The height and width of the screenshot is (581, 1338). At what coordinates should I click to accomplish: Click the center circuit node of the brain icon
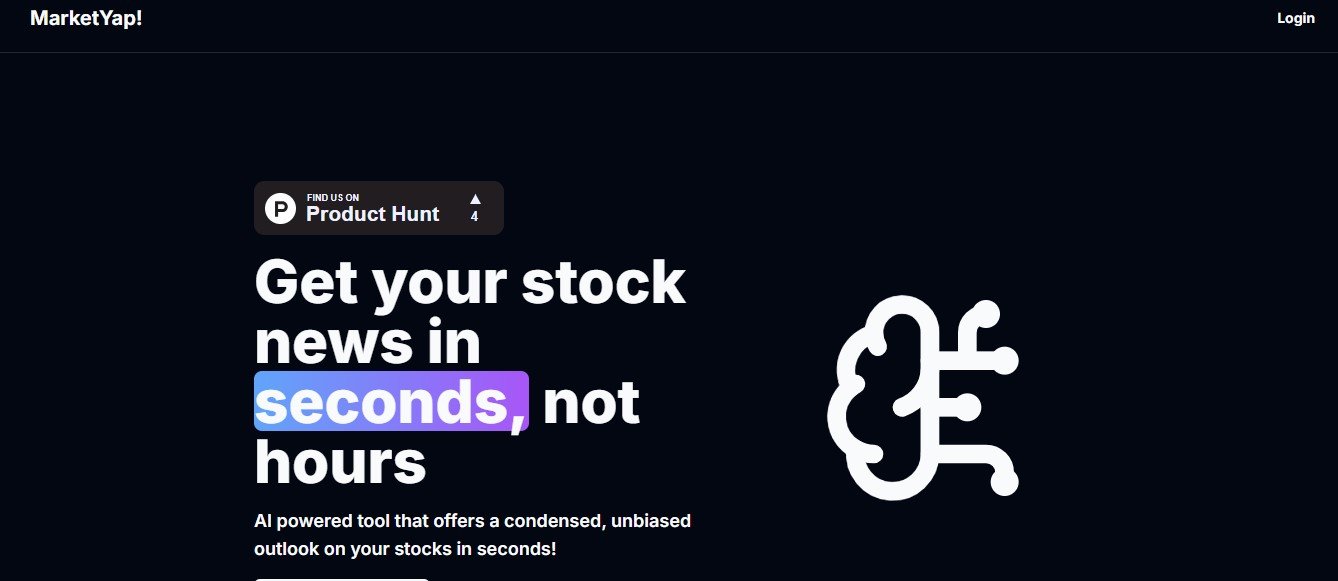click(966, 407)
